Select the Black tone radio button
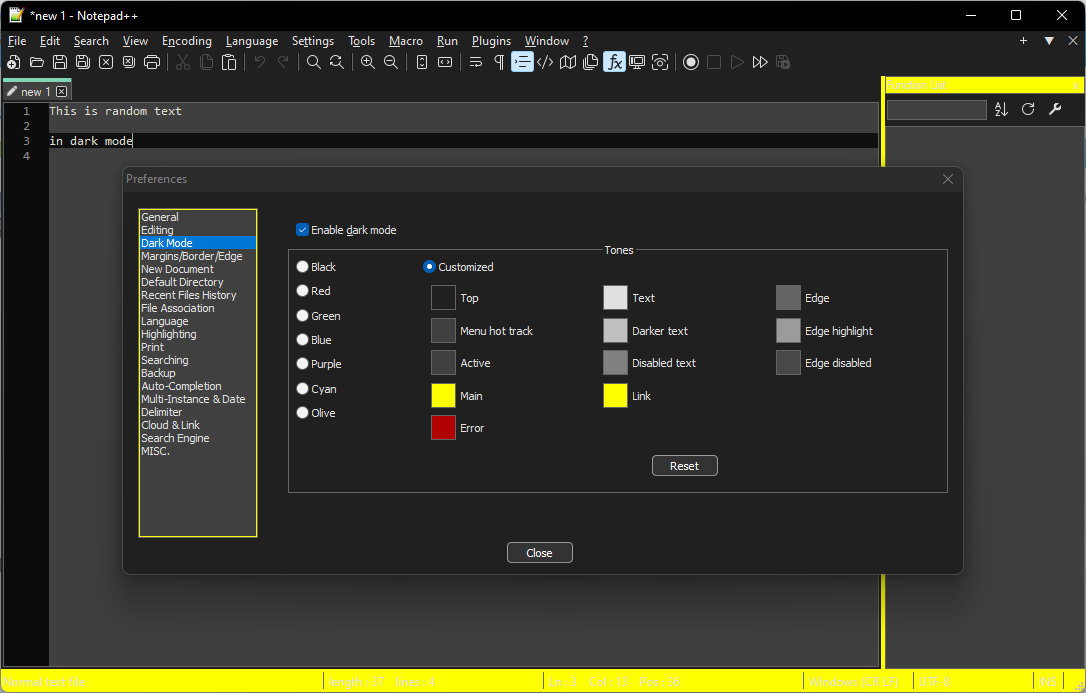 tap(303, 267)
